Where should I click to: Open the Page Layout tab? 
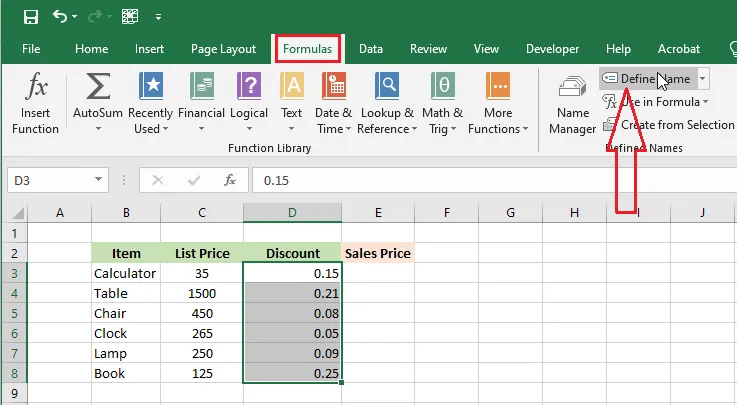pos(223,49)
